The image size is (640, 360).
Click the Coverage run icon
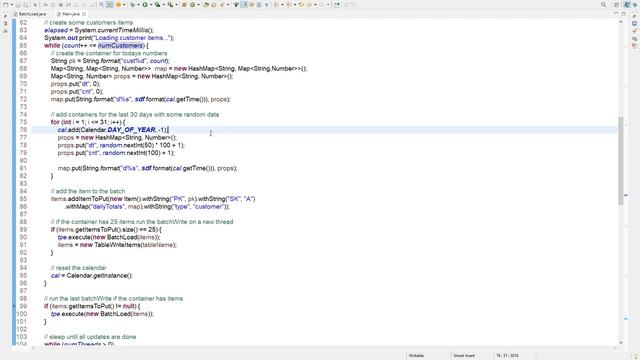point(157,4)
